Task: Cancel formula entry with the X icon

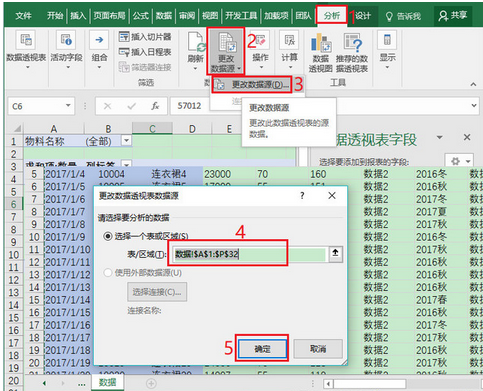Action: coord(107,106)
